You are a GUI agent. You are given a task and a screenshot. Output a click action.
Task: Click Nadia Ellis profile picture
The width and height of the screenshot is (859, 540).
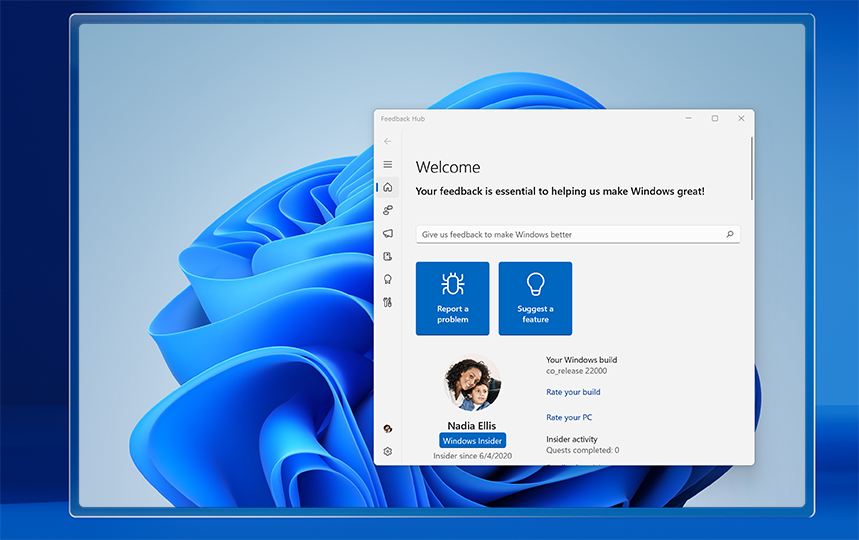click(x=473, y=384)
